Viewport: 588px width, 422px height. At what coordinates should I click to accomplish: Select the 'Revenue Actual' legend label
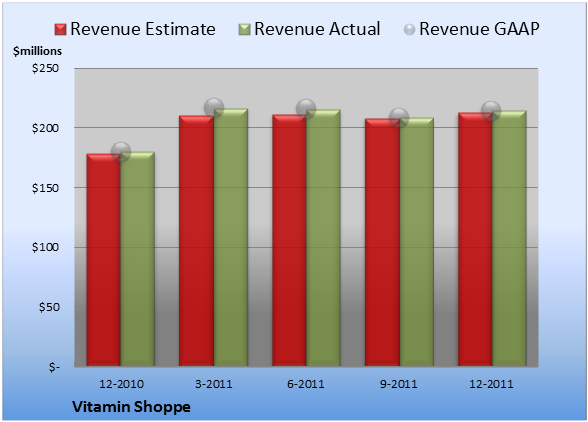click(317, 29)
